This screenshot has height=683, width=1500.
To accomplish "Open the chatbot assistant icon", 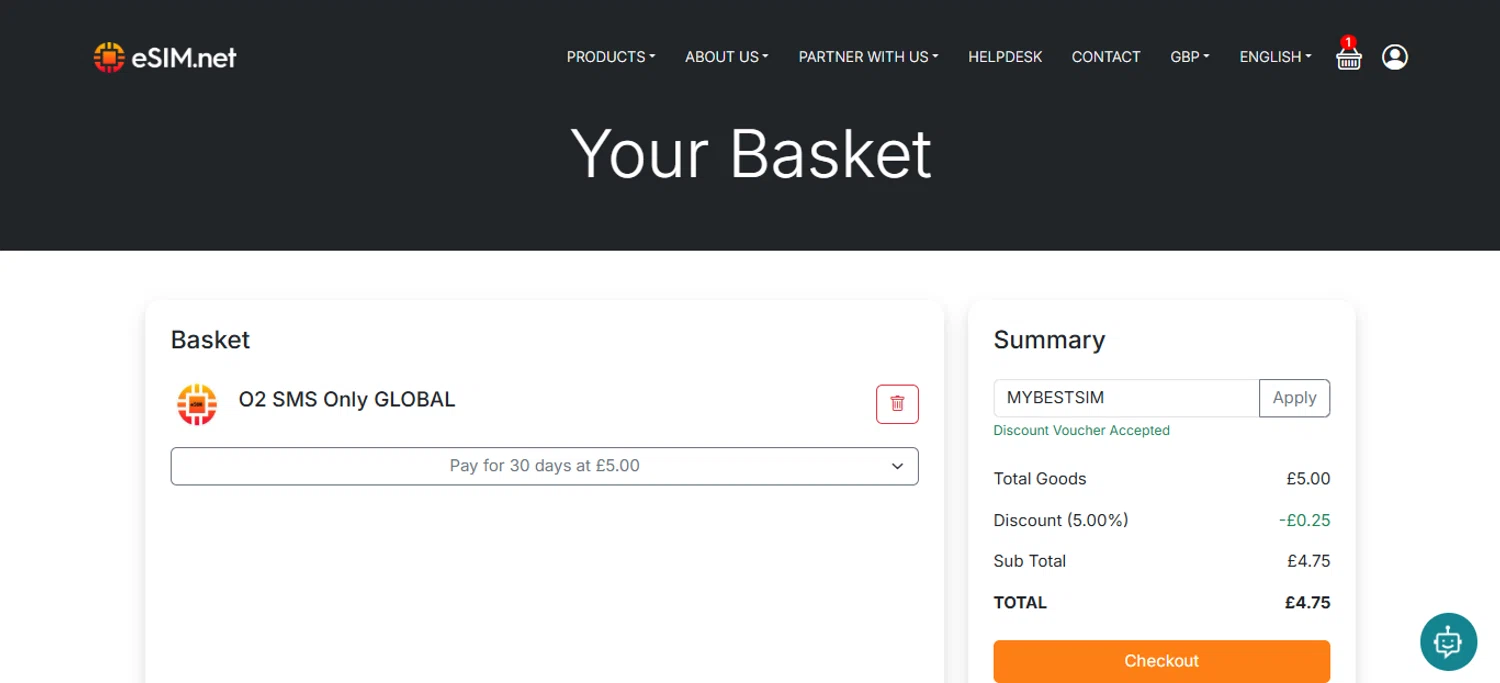I will click(1448, 641).
